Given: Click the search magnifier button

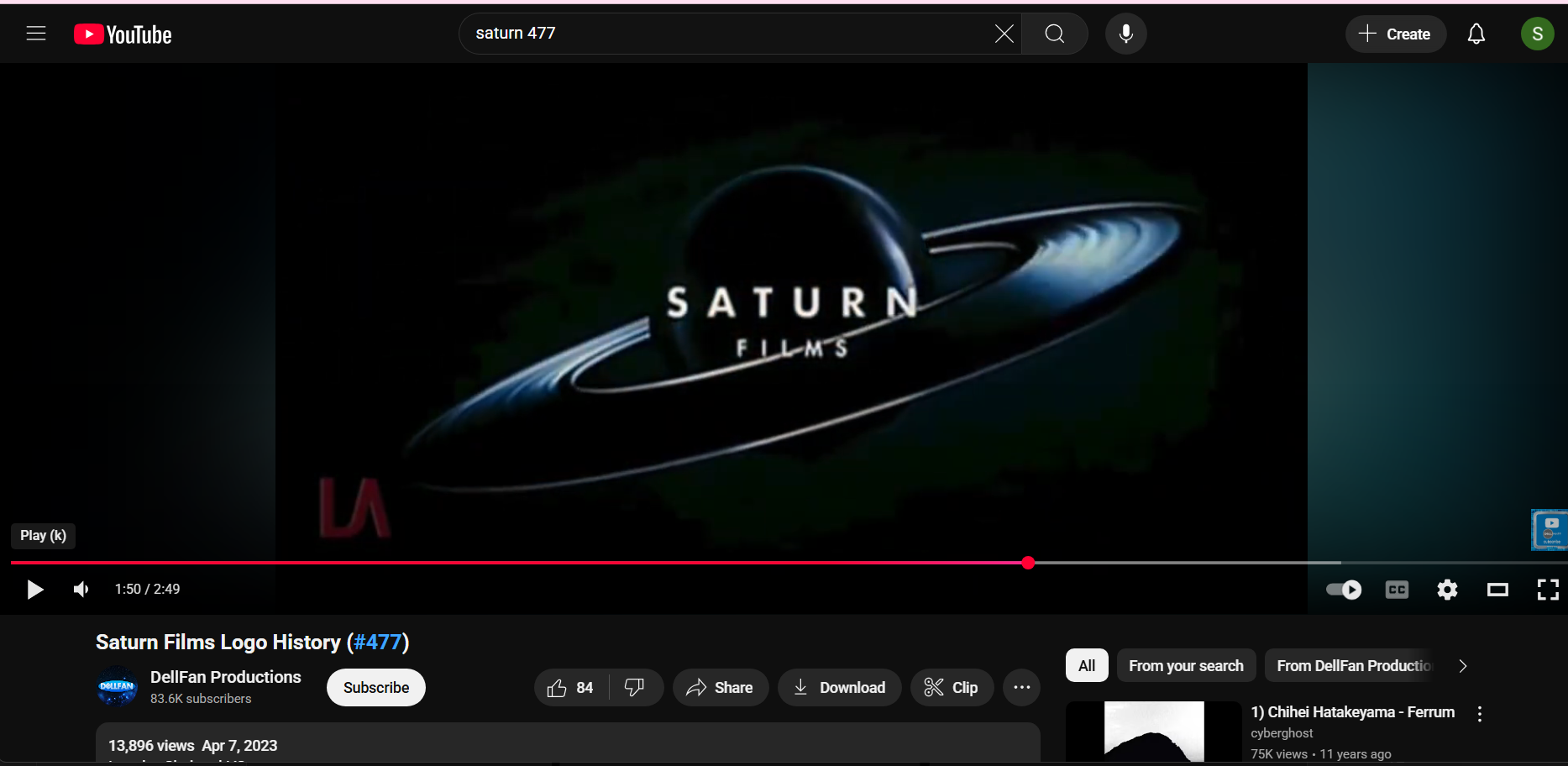Looking at the screenshot, I should coord(1055,34).
